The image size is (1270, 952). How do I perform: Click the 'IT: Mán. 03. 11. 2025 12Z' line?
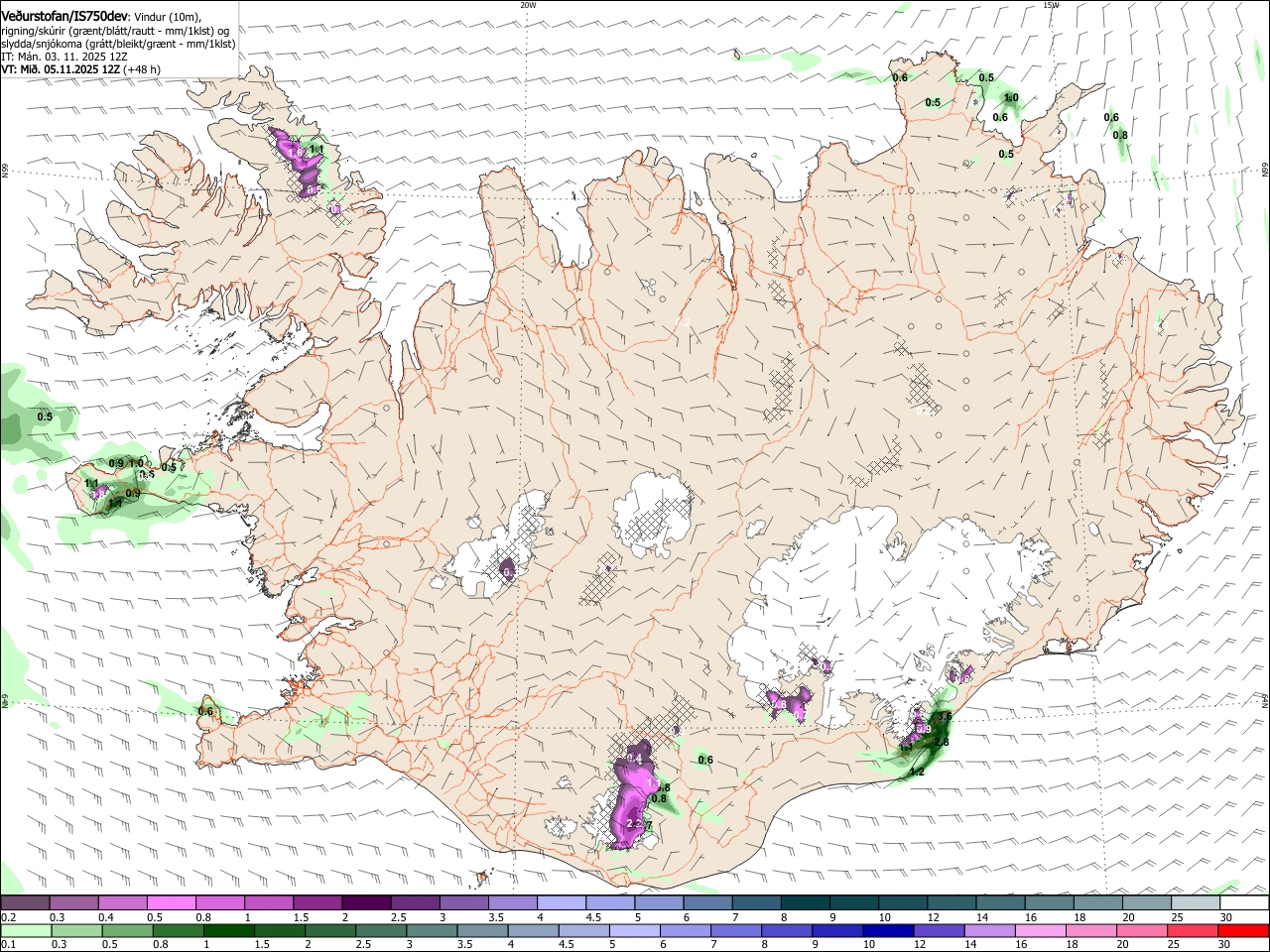64,57
